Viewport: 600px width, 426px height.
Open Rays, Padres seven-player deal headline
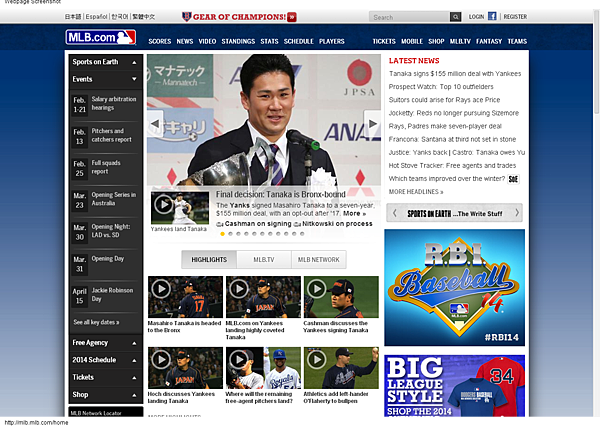(x=445, y=126)
